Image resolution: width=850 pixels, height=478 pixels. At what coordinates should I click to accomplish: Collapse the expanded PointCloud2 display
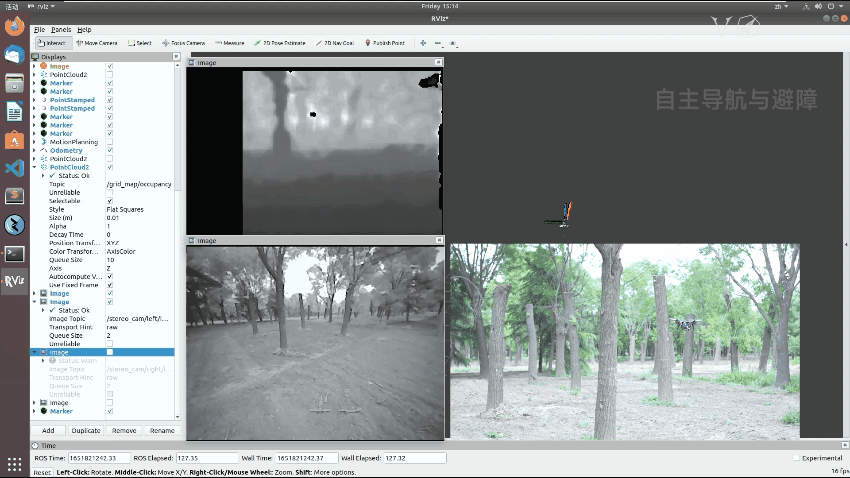(34, 167)
